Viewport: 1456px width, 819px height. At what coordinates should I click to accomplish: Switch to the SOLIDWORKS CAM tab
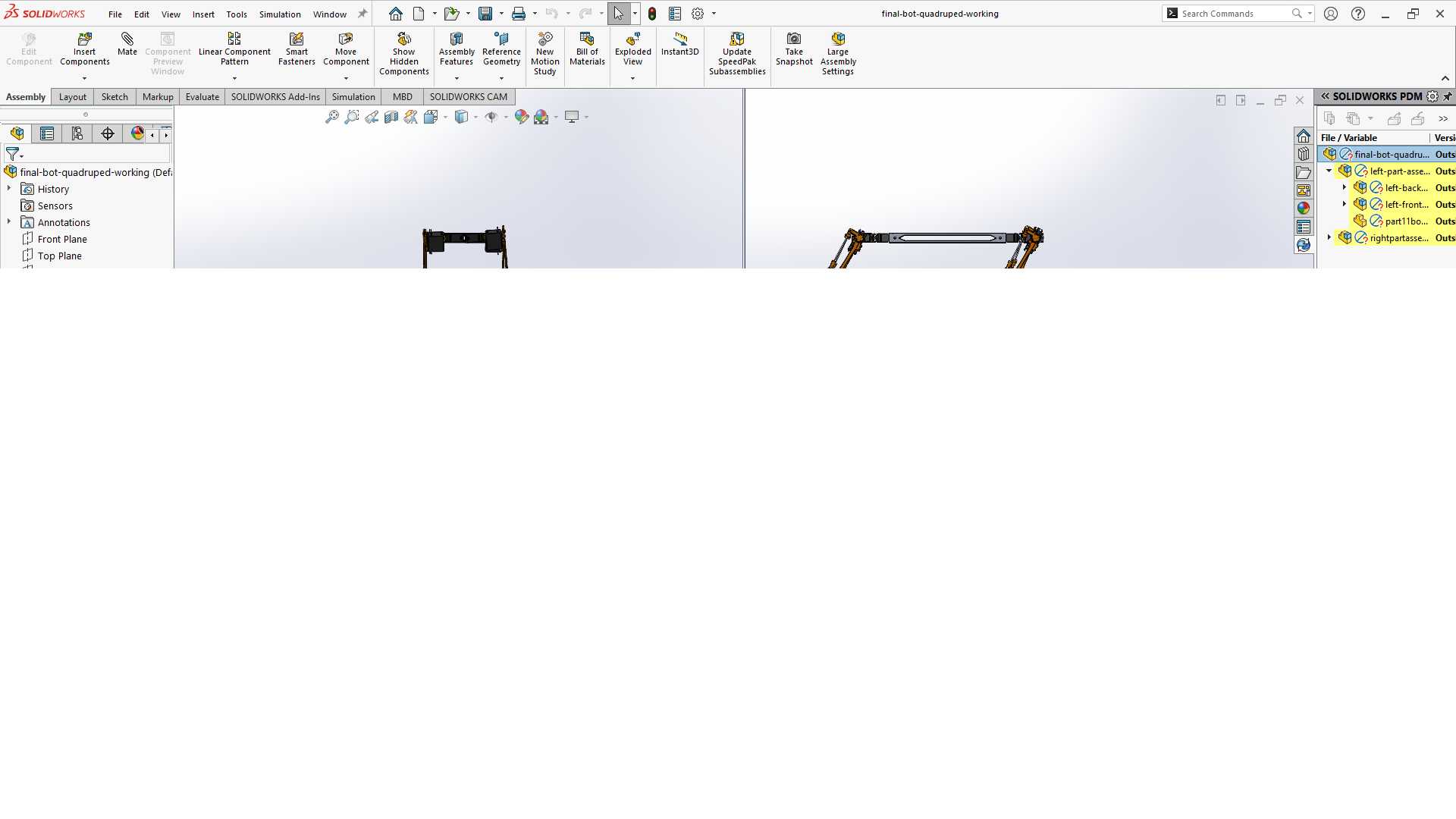point(469,96)
